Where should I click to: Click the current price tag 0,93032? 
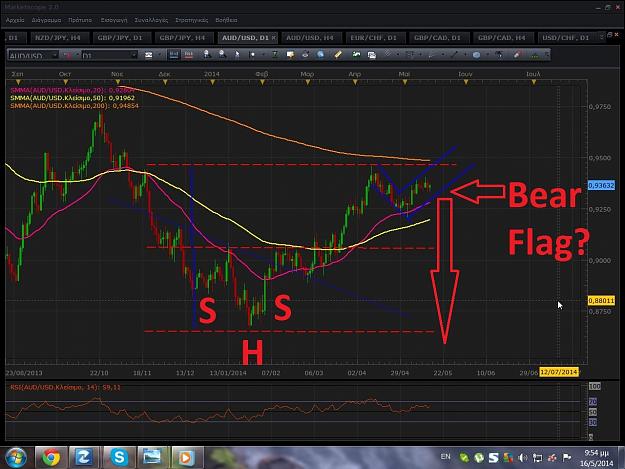pos(601,186)
